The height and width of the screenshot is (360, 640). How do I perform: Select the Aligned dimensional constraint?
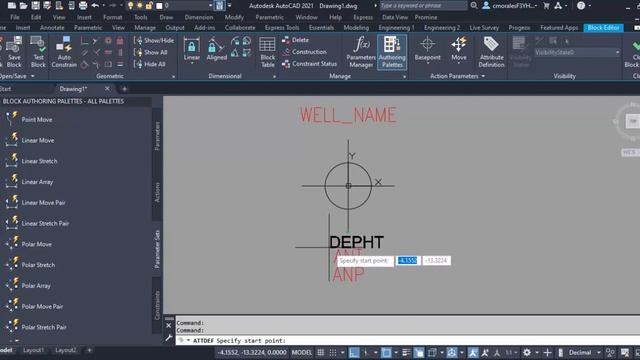click(x=216, y=49)
